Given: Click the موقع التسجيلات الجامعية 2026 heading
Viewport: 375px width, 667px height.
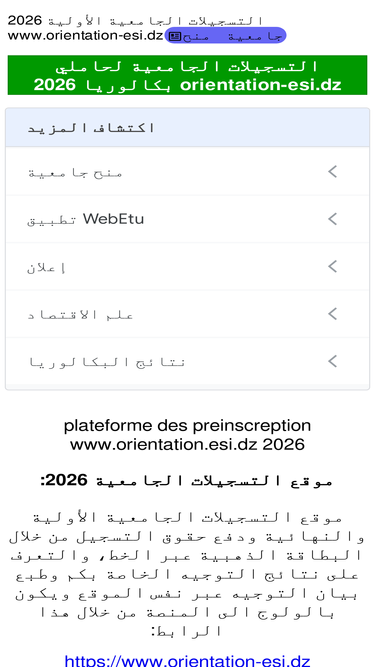Looking at the screenshot, I should 187,481.
